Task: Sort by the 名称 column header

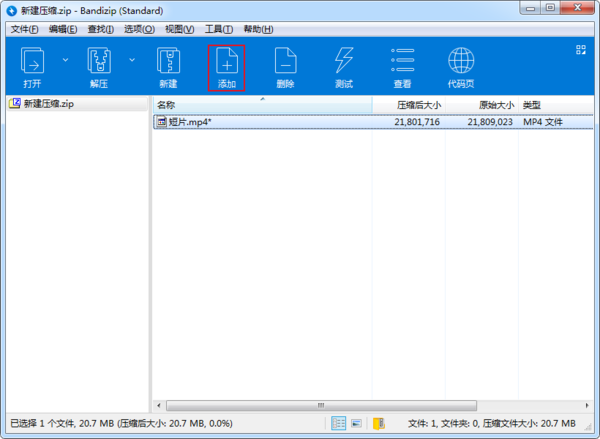Action: pos(262,105)
